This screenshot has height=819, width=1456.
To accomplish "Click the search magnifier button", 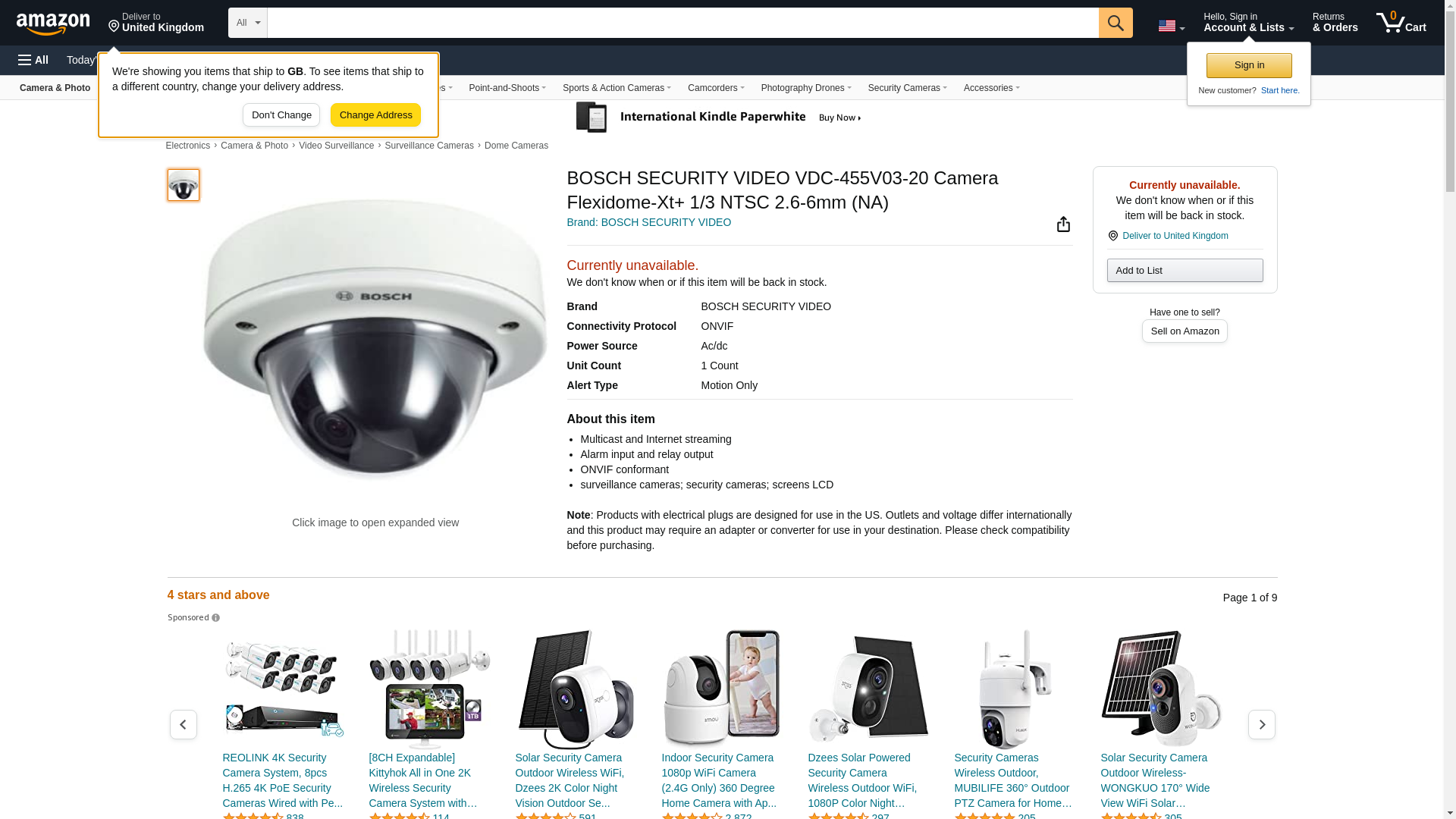I will [x=1116, y=23].
